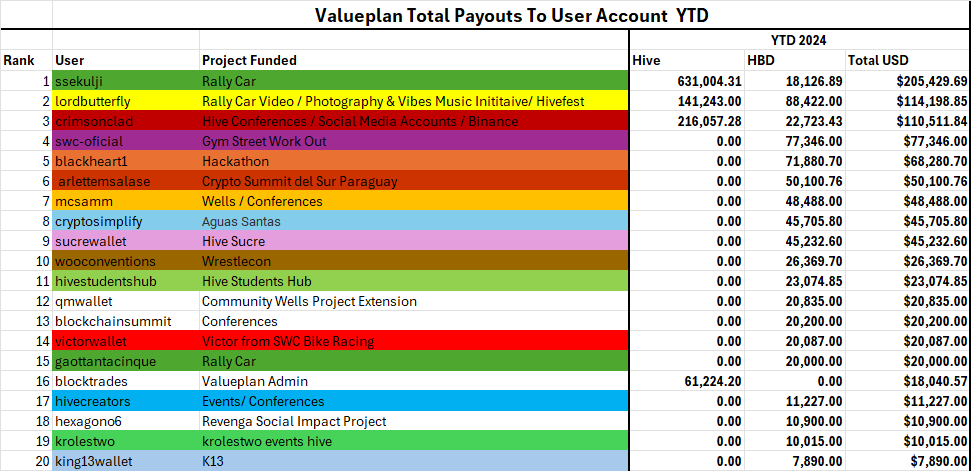Click the project cell 'krolestwo events hive'
The image size is (971, 471).
[x=414, y=442]
